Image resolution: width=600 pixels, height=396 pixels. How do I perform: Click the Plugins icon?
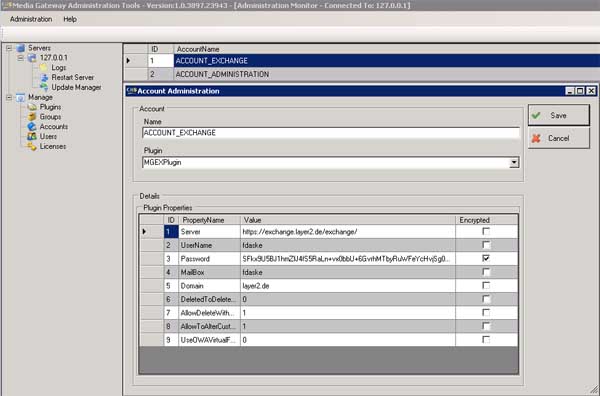click(x=32, y=107)
